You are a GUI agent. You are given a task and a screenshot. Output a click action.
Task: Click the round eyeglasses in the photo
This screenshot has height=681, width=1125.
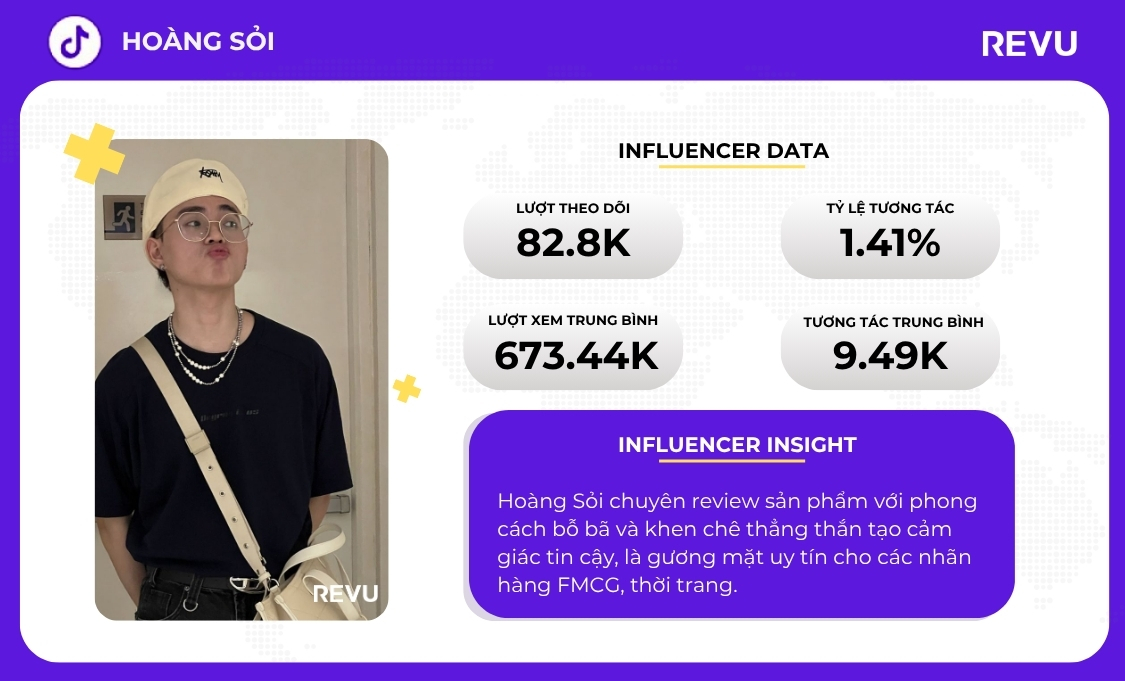click(209, 228)
